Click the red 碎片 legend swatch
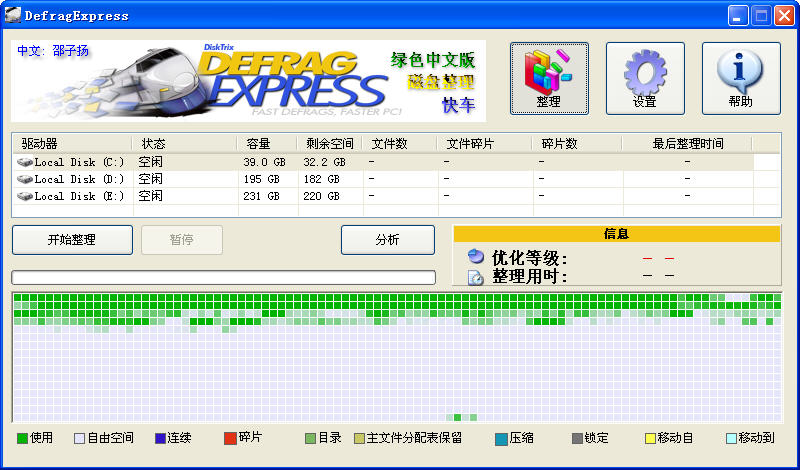This screenshot has height=470, width=800. point(230,438)
